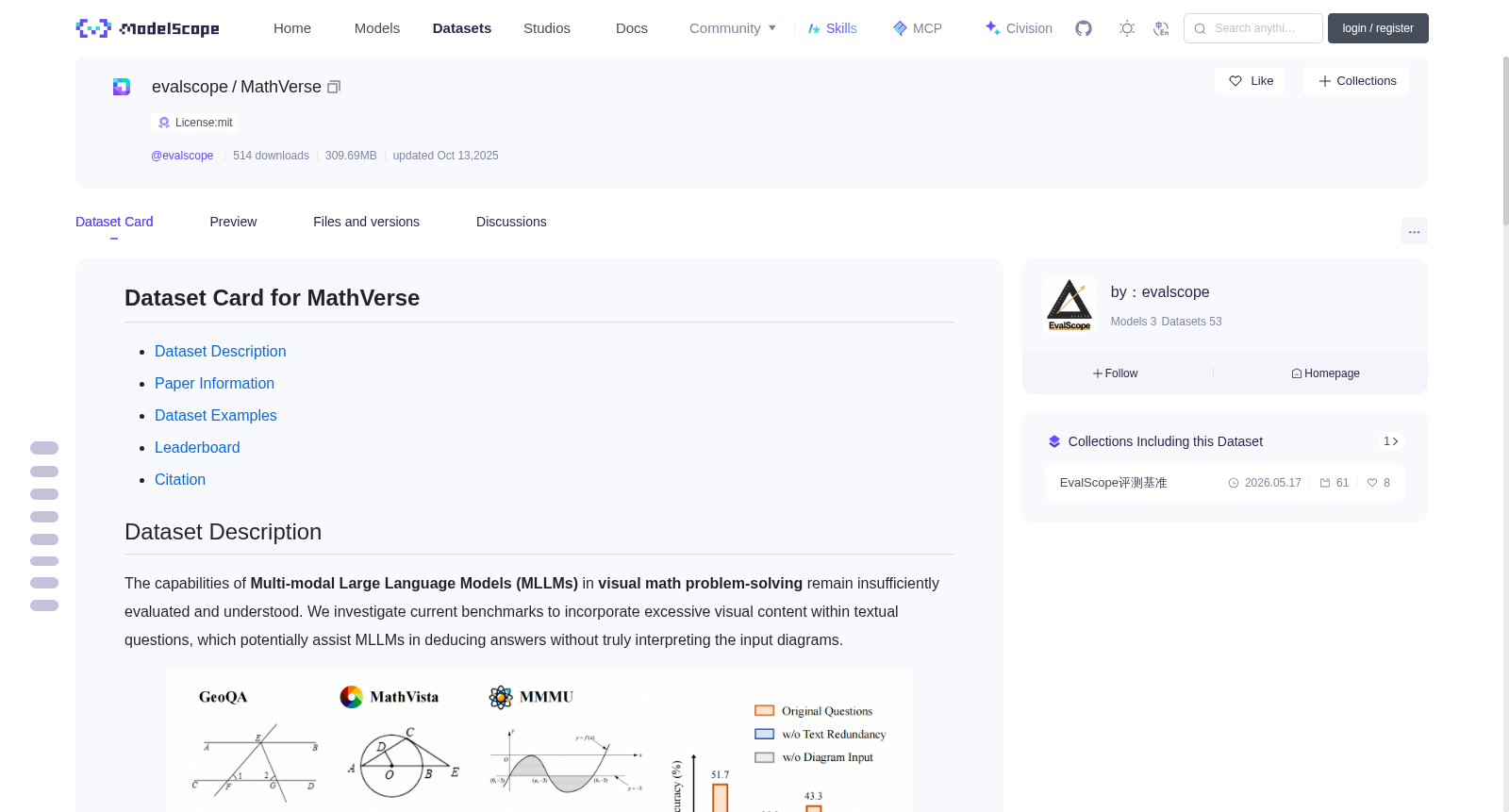1509x812 pixels.
Task: Open Civision from the navigation bar
Action: (1019, 28)
